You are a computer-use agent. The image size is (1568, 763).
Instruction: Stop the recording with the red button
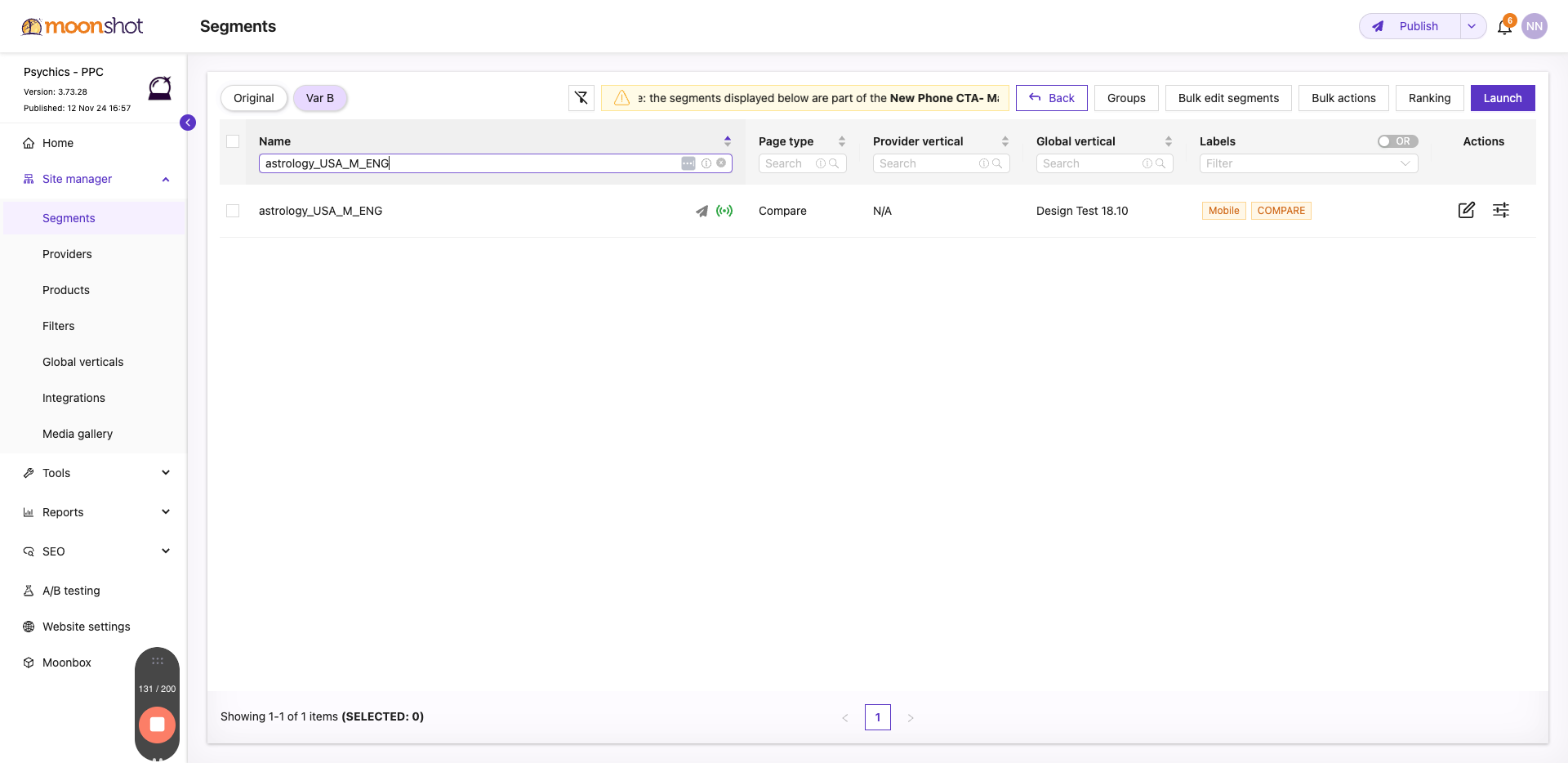point(157,725)
